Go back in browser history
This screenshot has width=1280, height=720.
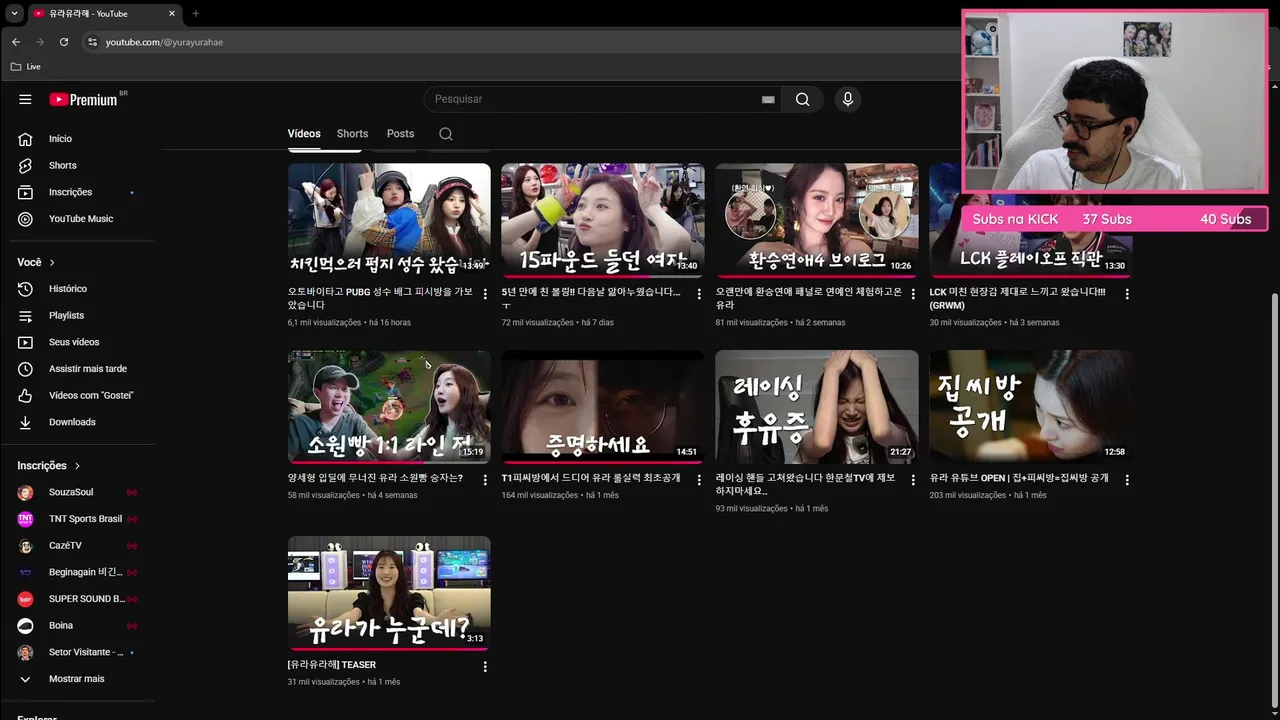pyautogui.click(x=16, y=42)
